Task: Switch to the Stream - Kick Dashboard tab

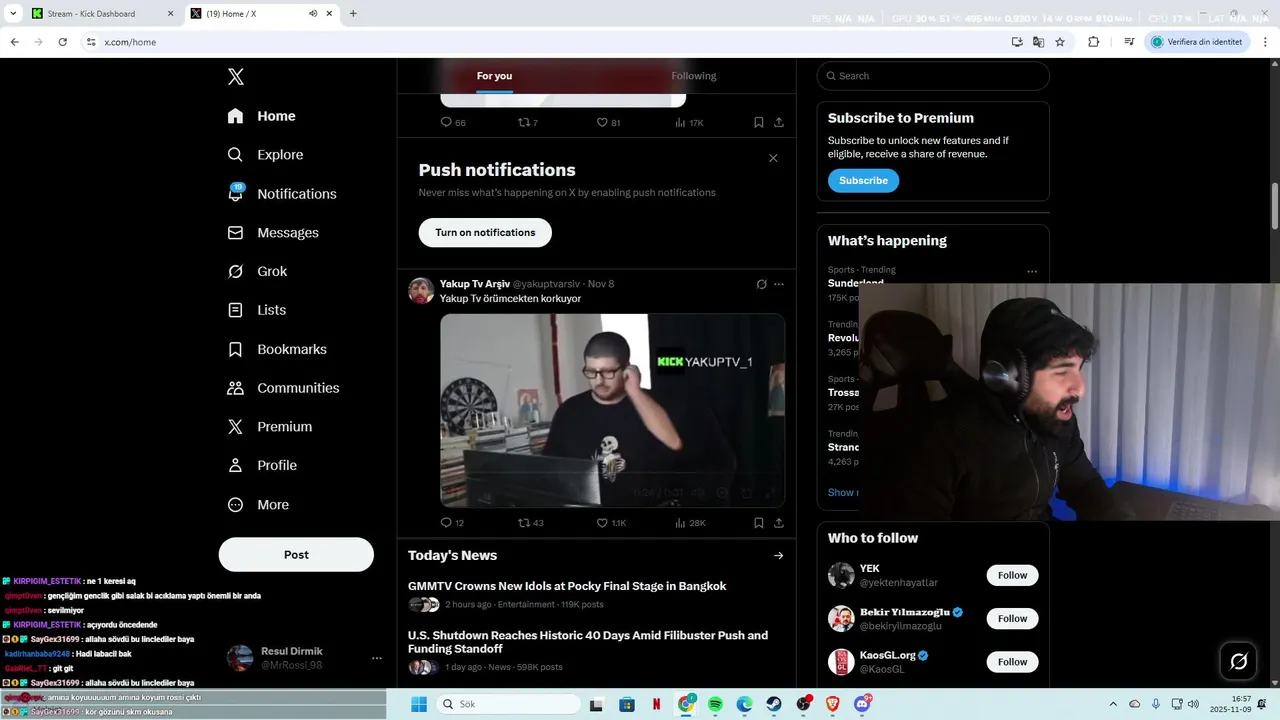Action: coord(101,14)
